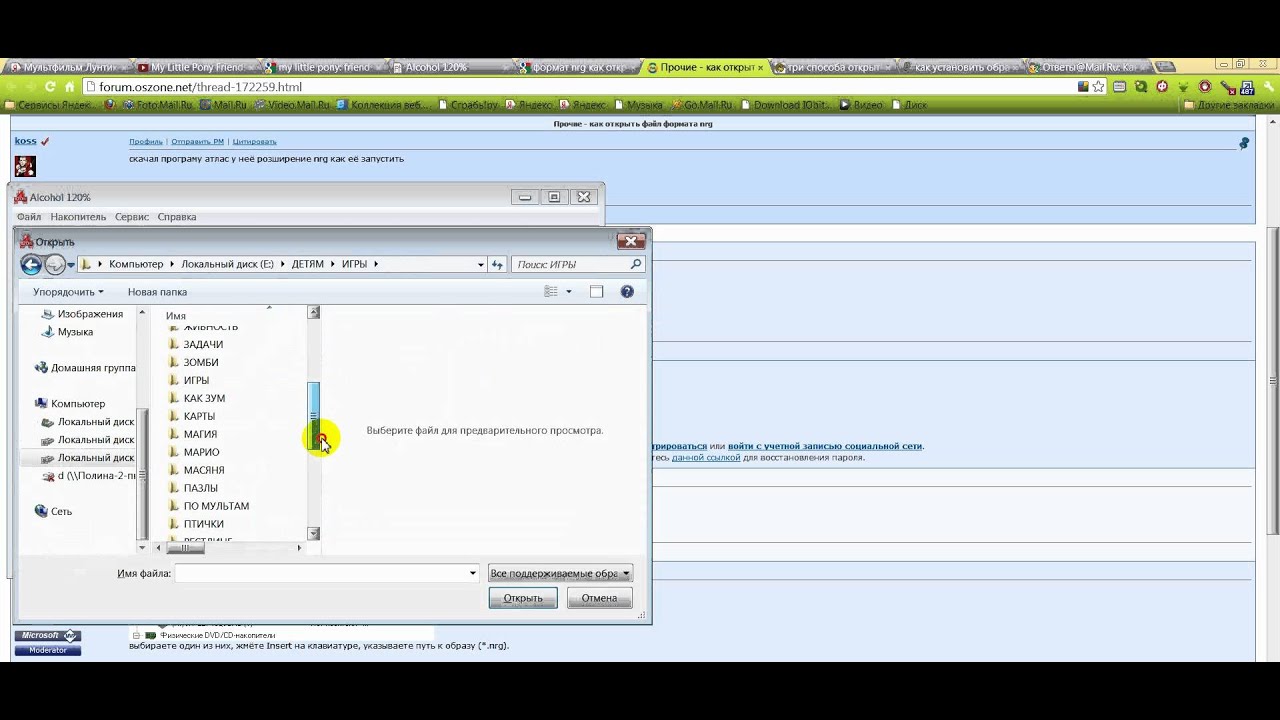This screenshot has width=1280, height=720.
Task: Expand address bar history dropdown
Action: pyautogui.click(x=481, y=265)
